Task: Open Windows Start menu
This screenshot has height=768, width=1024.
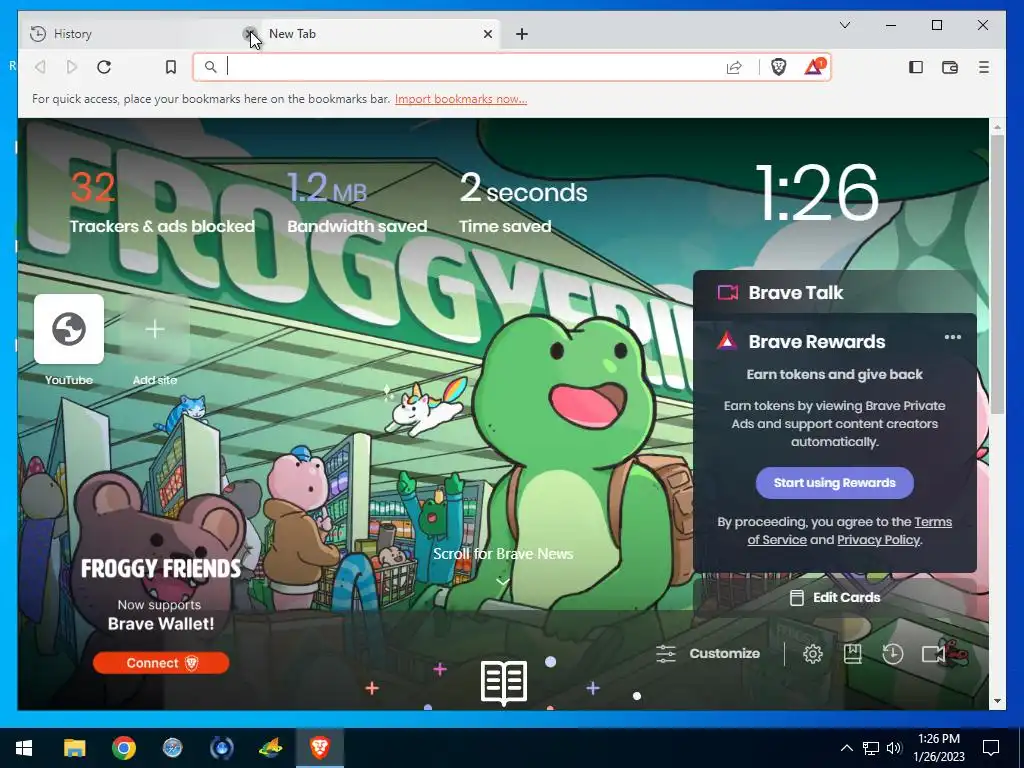Action: pyautogui.click(x=24, y=748)
